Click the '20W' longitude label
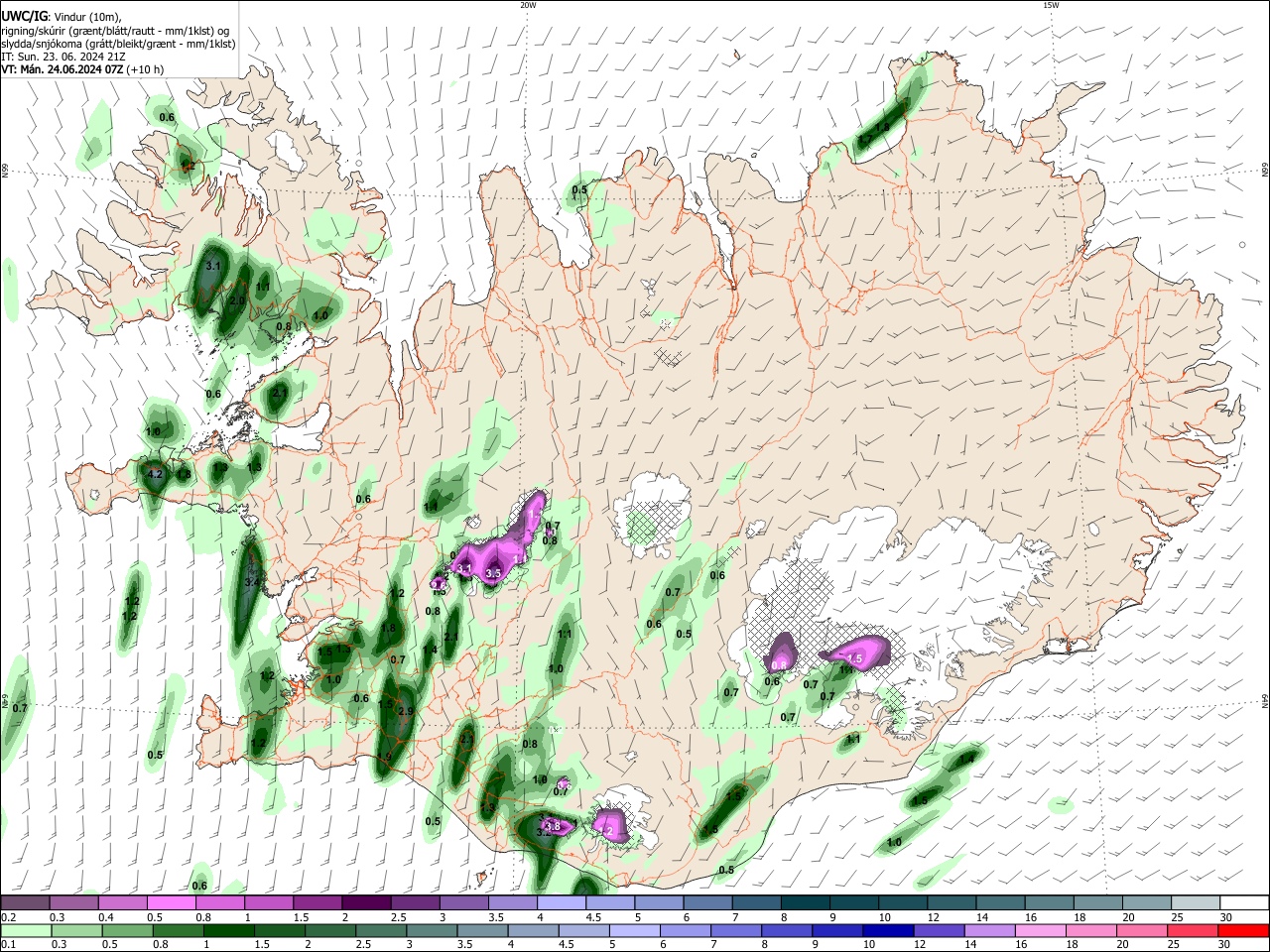The width and height of the screenshot is (1270, 952). tap(528, 5)
